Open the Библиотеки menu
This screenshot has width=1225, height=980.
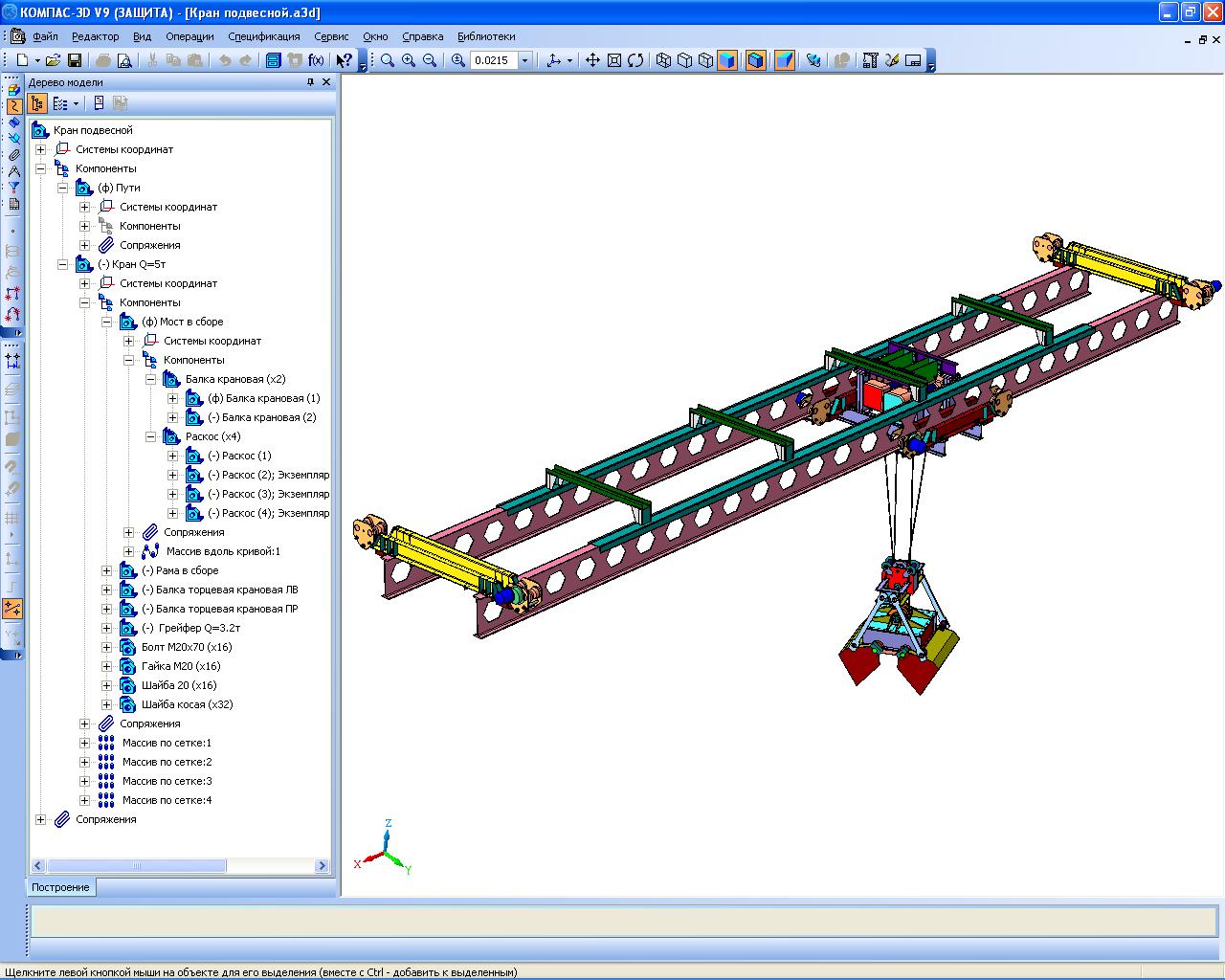click(x=486, y=36)
